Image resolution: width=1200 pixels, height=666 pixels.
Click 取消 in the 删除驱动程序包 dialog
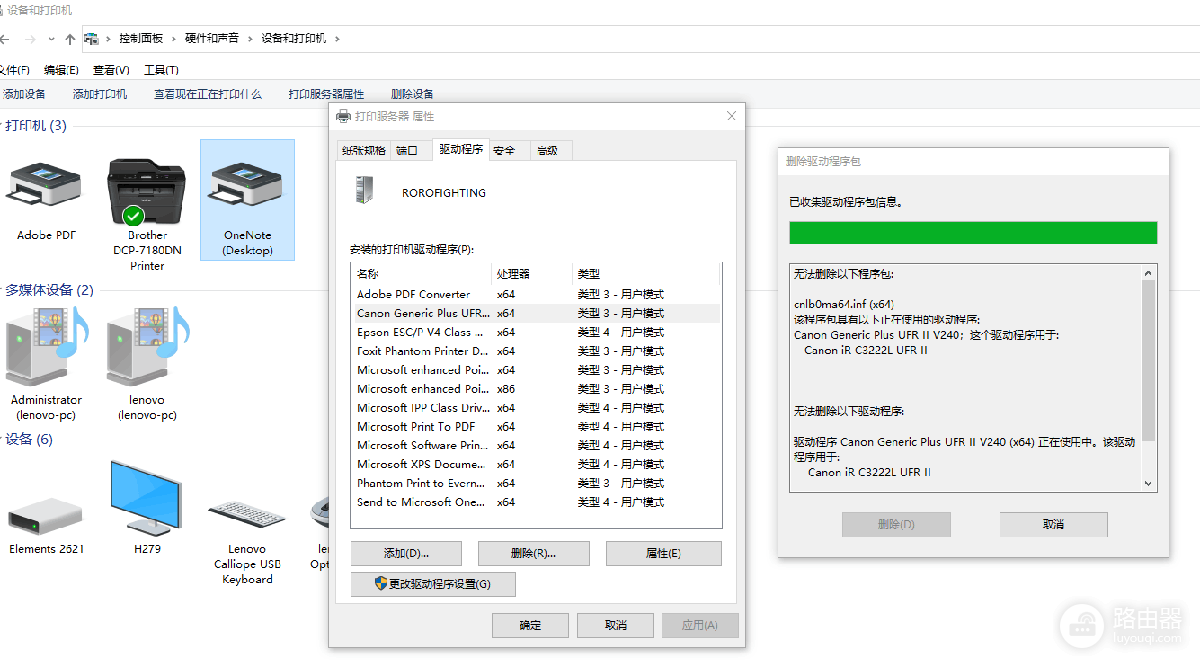click(1053, 524)
